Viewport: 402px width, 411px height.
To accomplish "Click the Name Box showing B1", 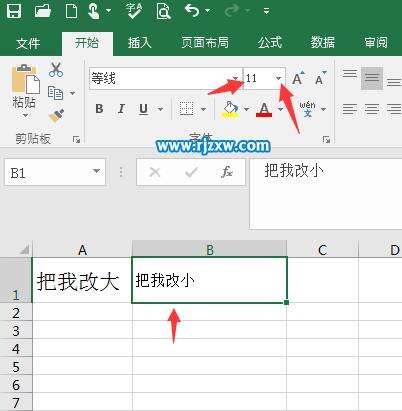I will click(47, 173).
